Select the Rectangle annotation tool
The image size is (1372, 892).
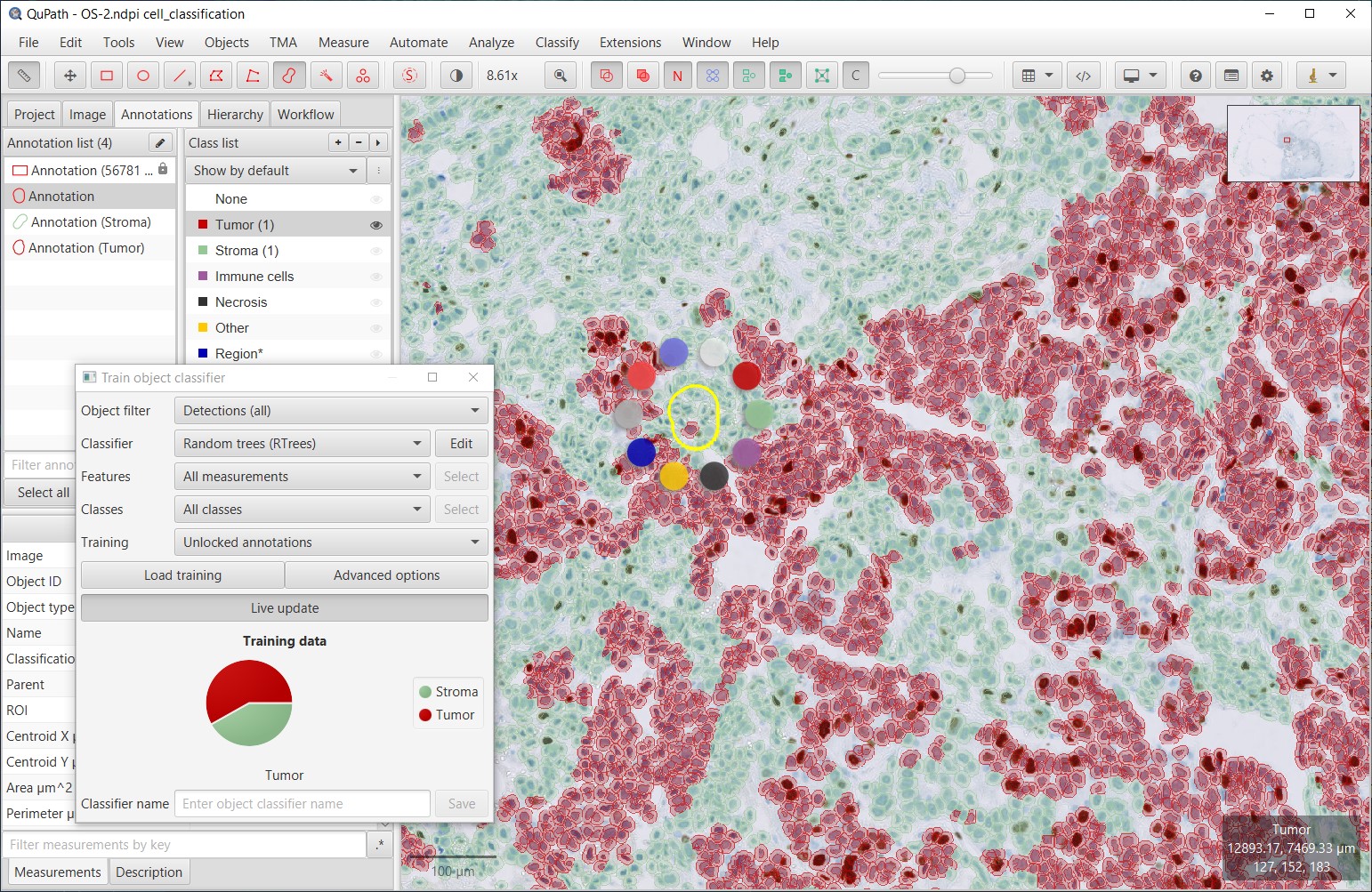pos(107,76)
